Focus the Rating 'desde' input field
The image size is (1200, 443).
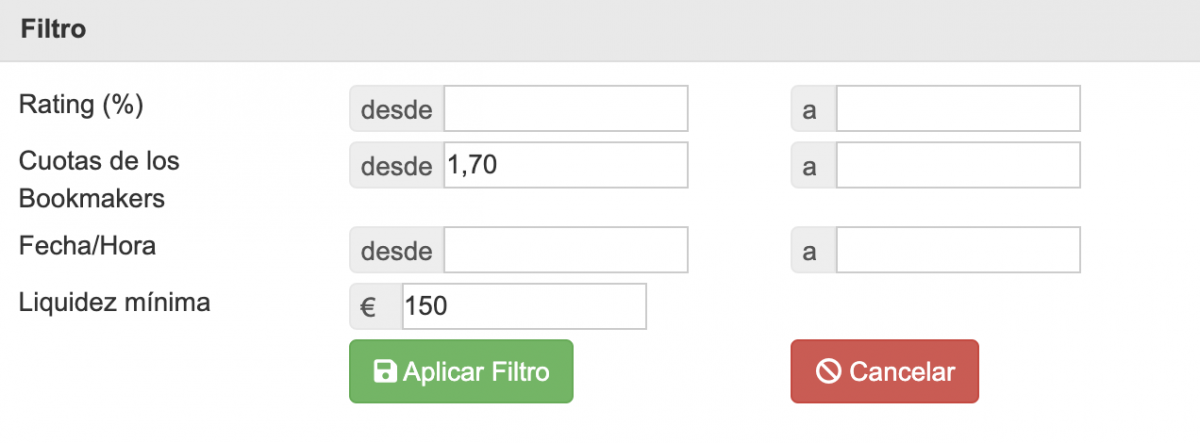[x=566, y=109]
